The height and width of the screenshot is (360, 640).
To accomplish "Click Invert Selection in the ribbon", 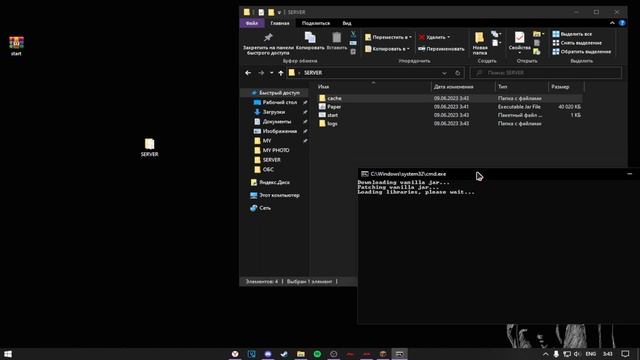I will coord(582,52).
